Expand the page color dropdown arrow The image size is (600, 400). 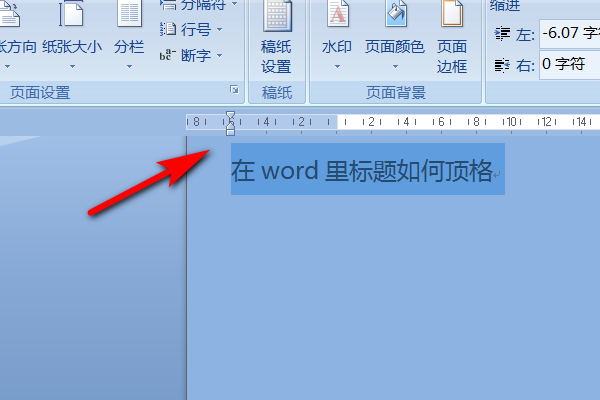395,67
